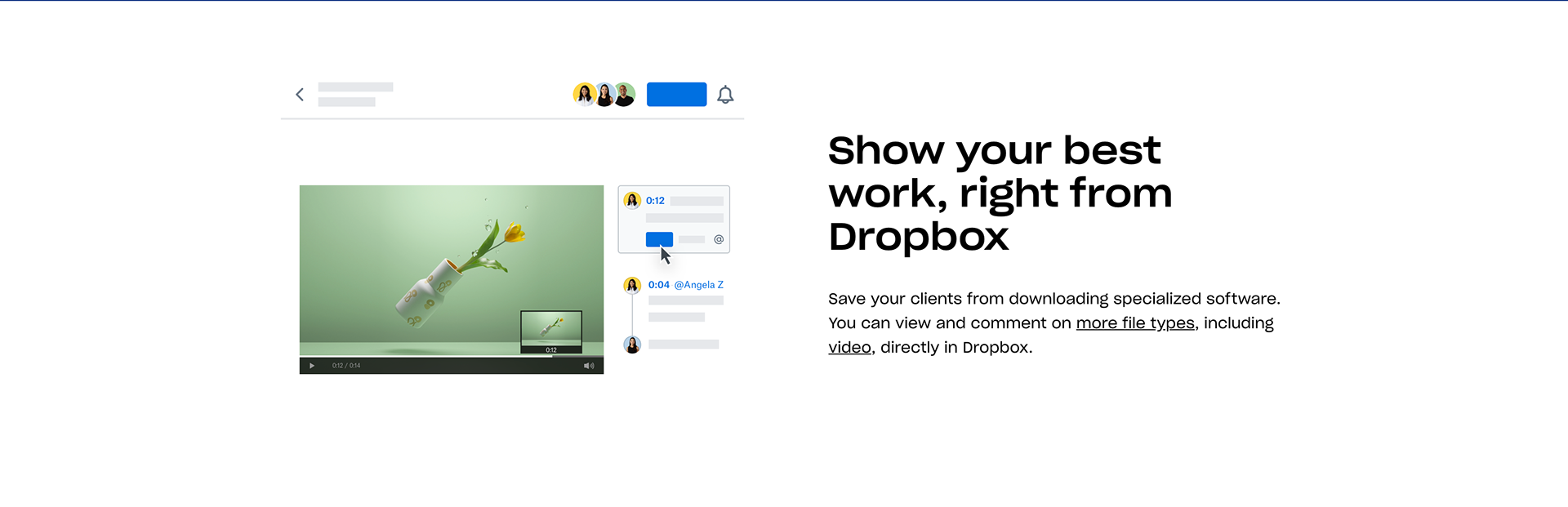Click the 'Save your clients from downloading' paragraph
The width and height of the screenshot is (1568, 507).
[1054, 323]
